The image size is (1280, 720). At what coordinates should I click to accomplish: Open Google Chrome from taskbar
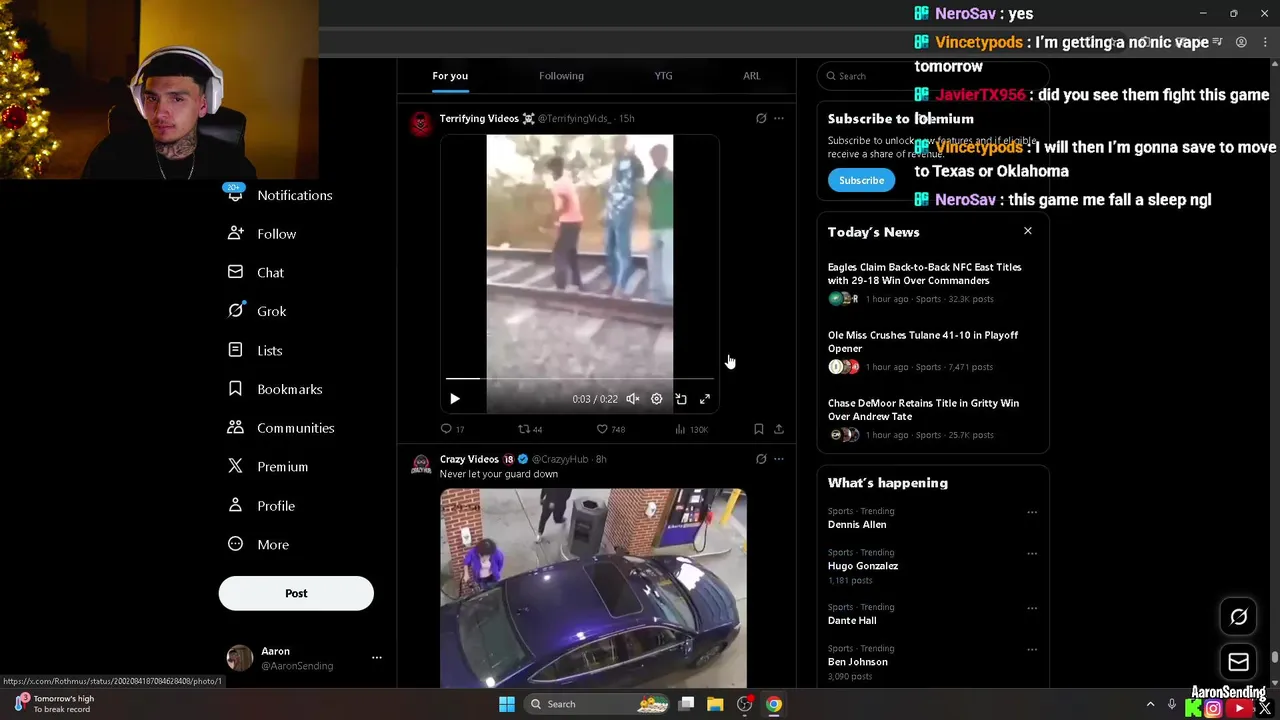(774, 704)
